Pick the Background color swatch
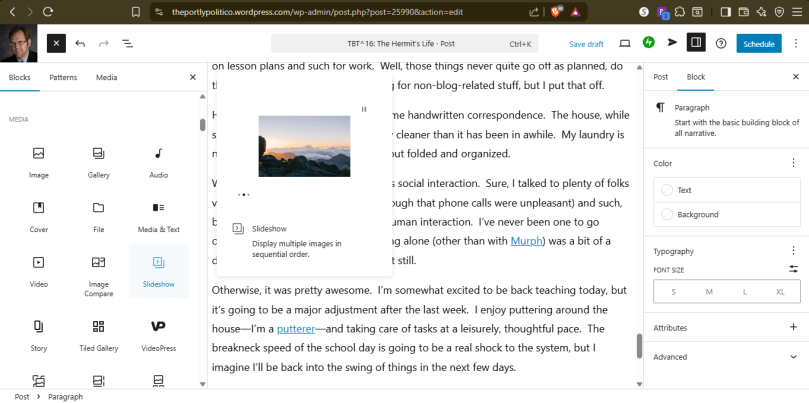This screenshot has width=809, height=403. (697, 214)
